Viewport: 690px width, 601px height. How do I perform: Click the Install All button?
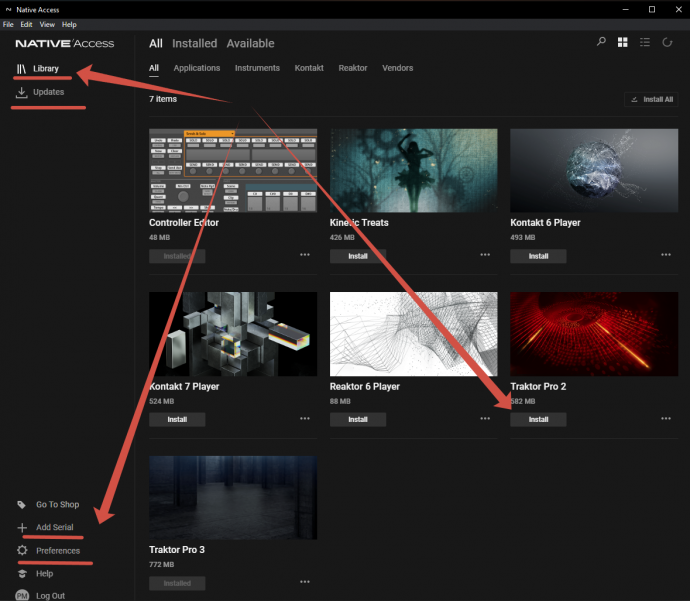coord(651,99)
